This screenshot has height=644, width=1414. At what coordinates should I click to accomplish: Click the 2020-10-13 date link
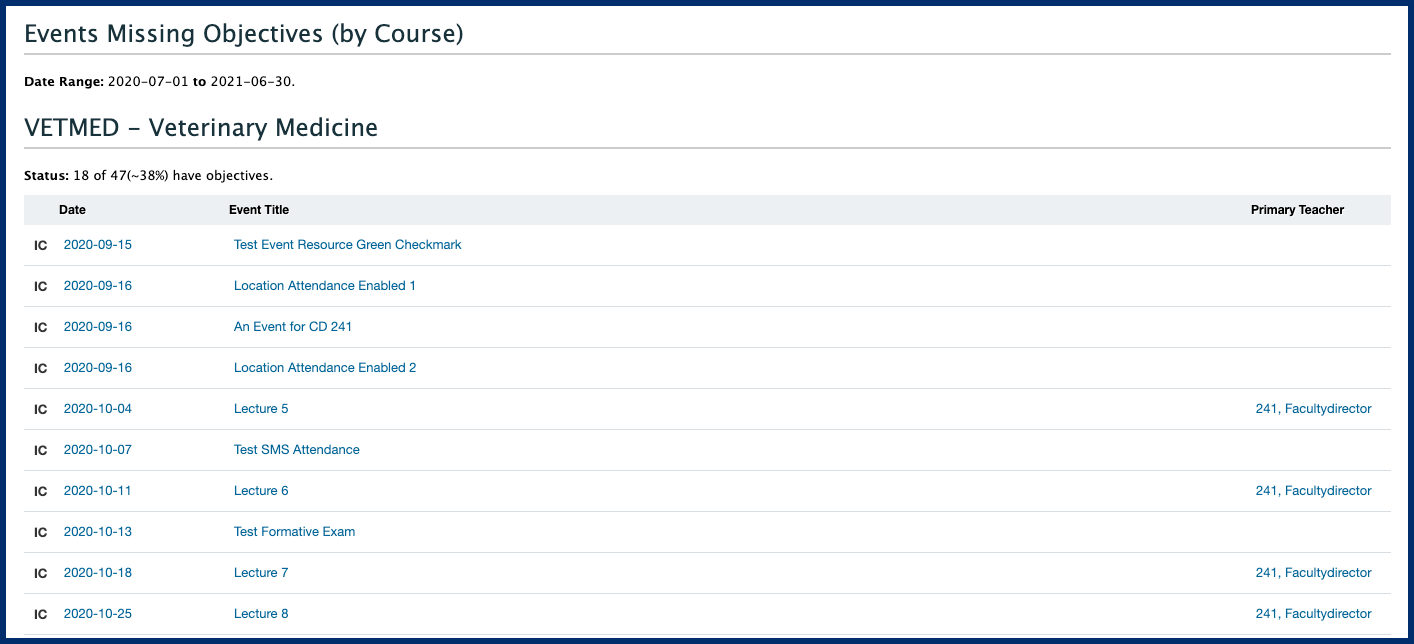coord(97,532)
